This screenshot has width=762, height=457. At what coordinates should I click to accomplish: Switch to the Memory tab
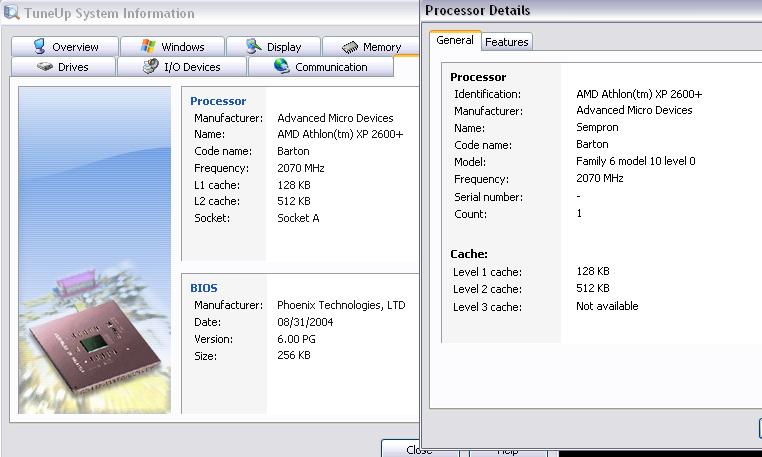click(x=371, y=47)
